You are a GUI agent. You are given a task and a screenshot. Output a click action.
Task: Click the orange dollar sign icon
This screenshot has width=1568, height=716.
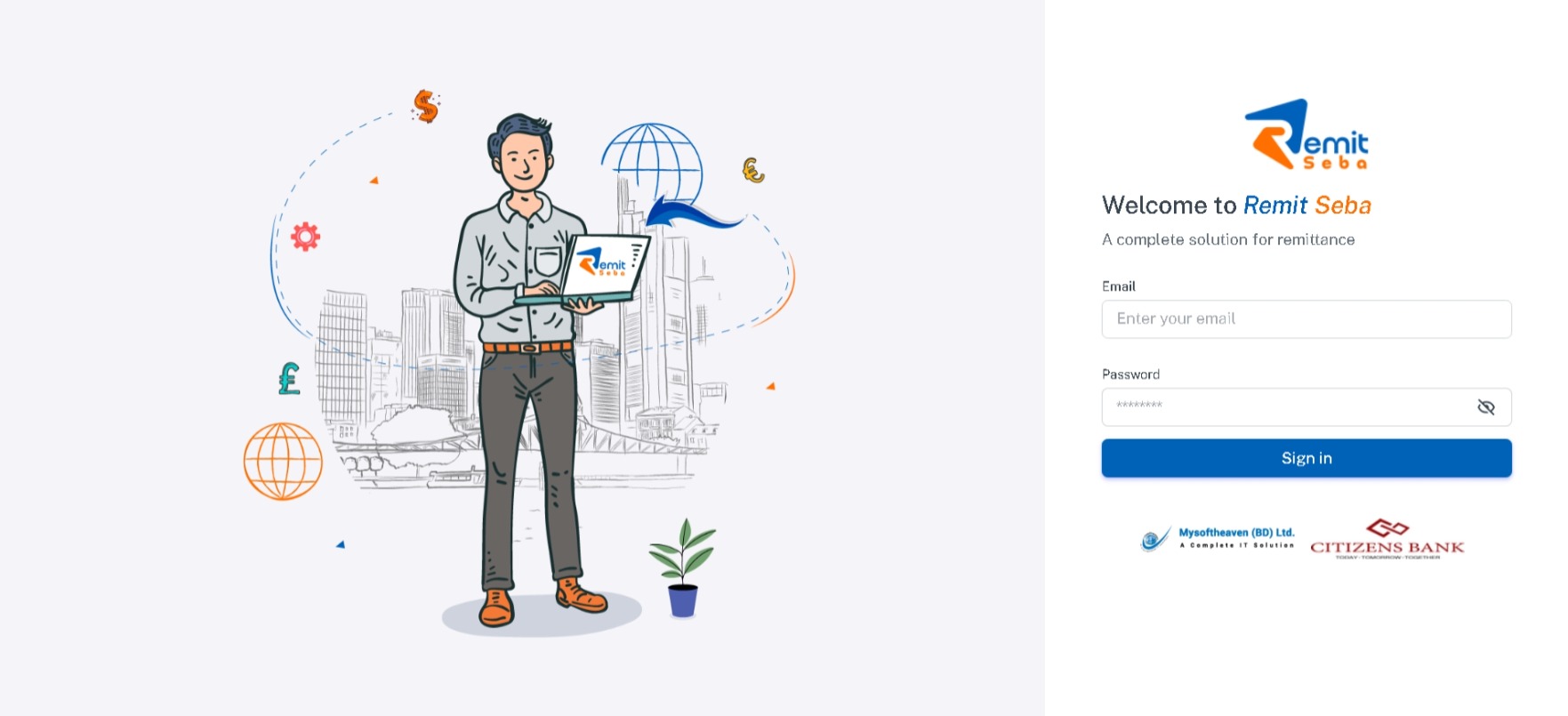(426, 106)
